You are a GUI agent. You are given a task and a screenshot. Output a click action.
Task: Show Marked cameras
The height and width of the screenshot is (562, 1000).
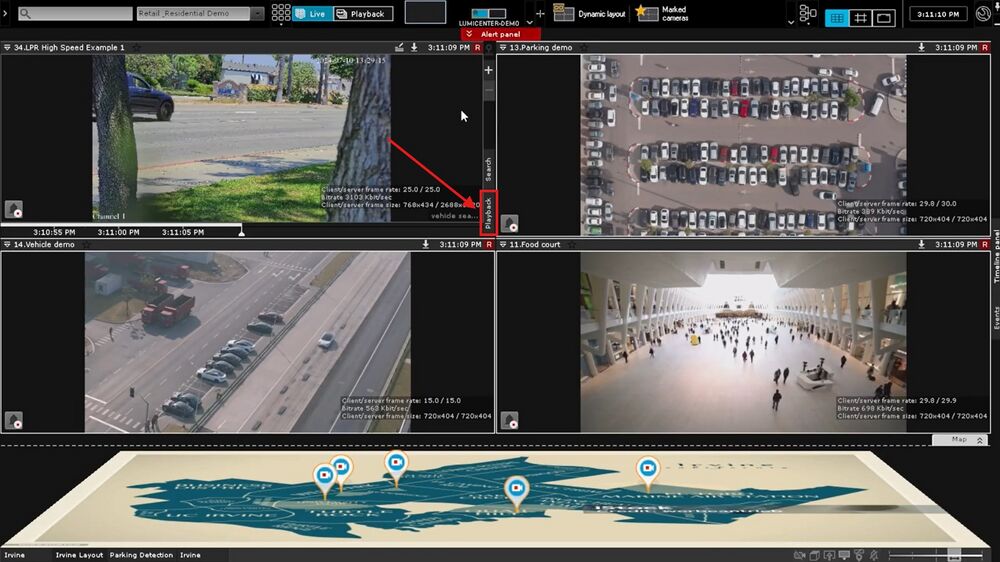(662, 14)
